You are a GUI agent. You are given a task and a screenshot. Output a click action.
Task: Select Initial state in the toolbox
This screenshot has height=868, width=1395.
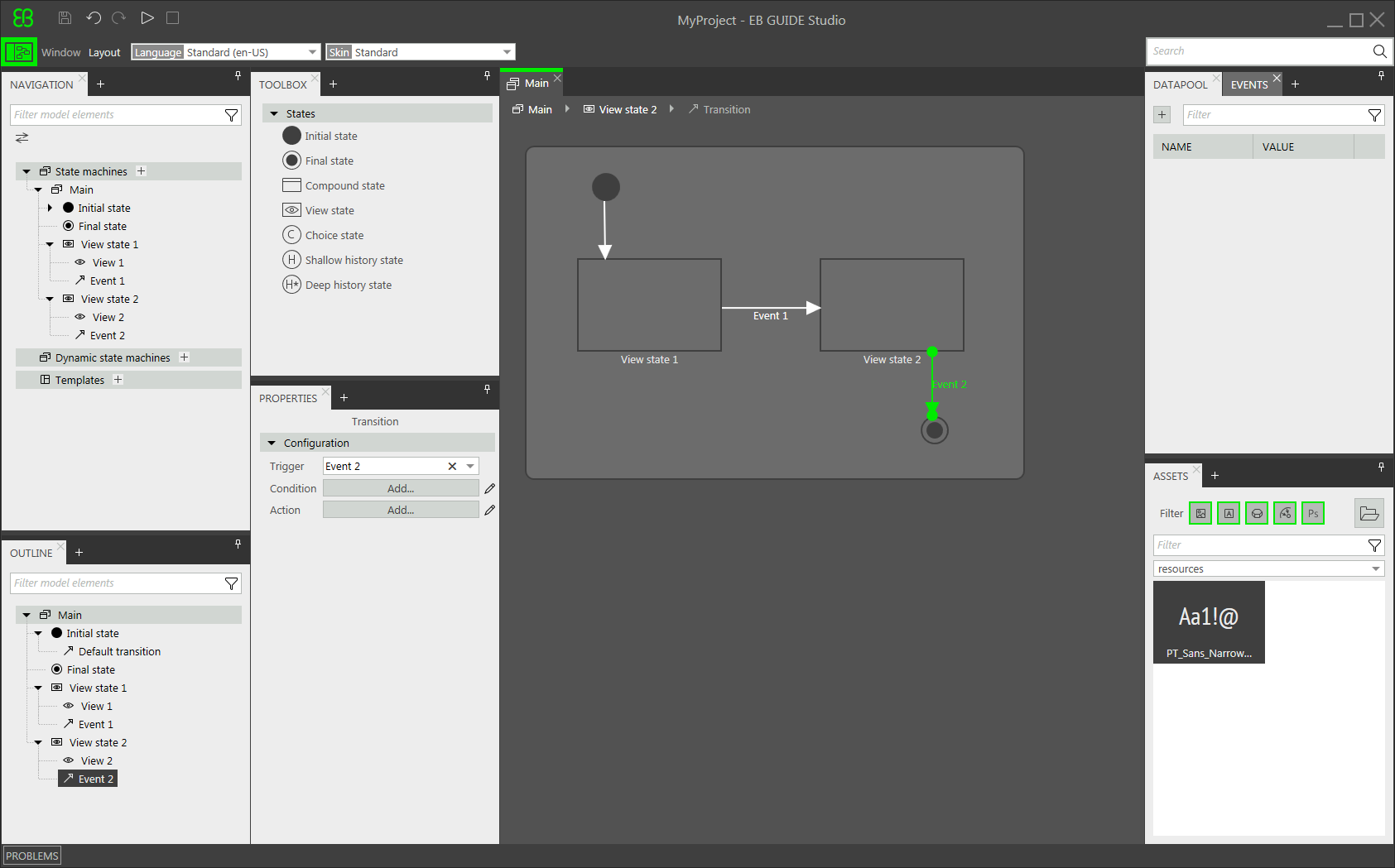click(320, 136)
